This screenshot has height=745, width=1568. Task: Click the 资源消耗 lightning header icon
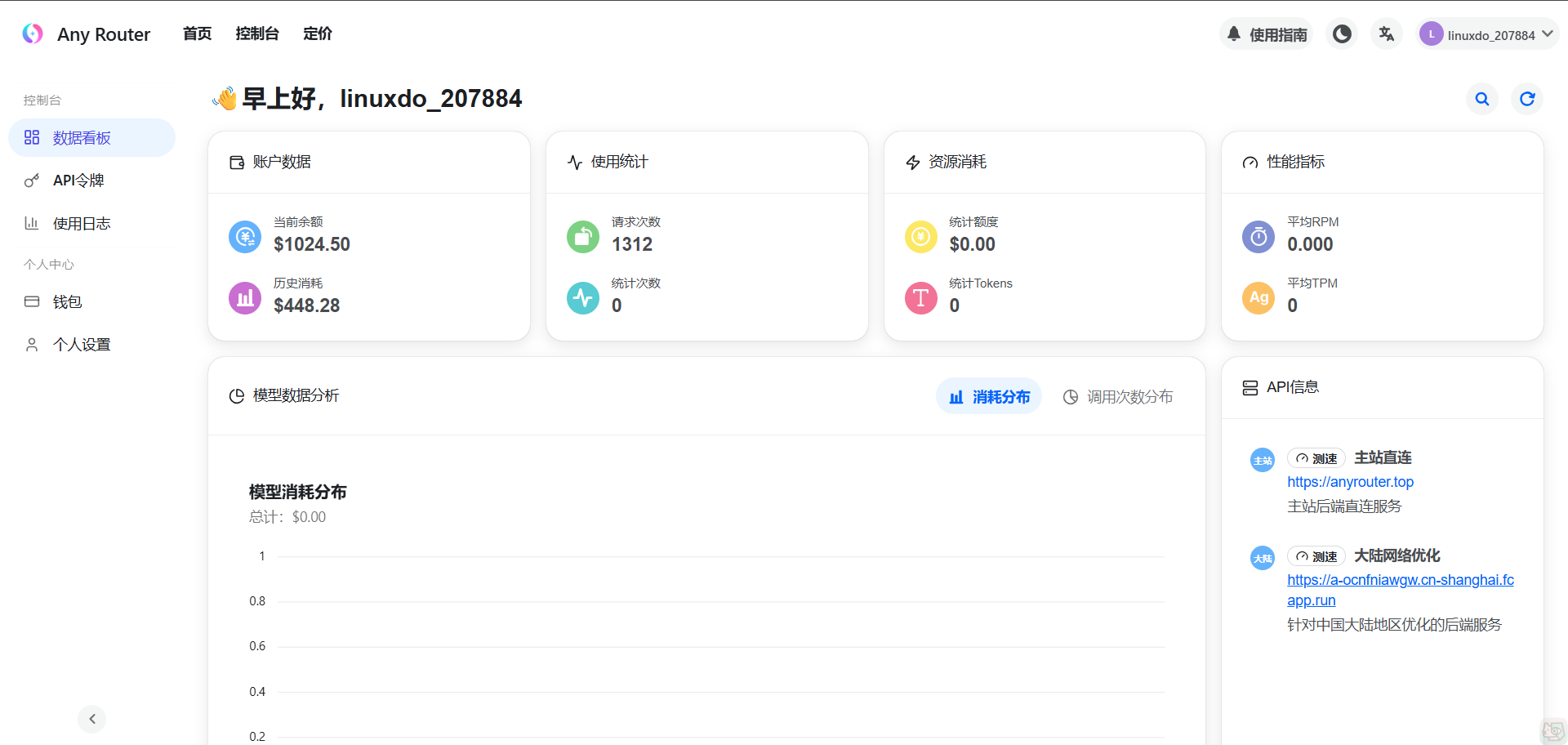coord(913,163)
